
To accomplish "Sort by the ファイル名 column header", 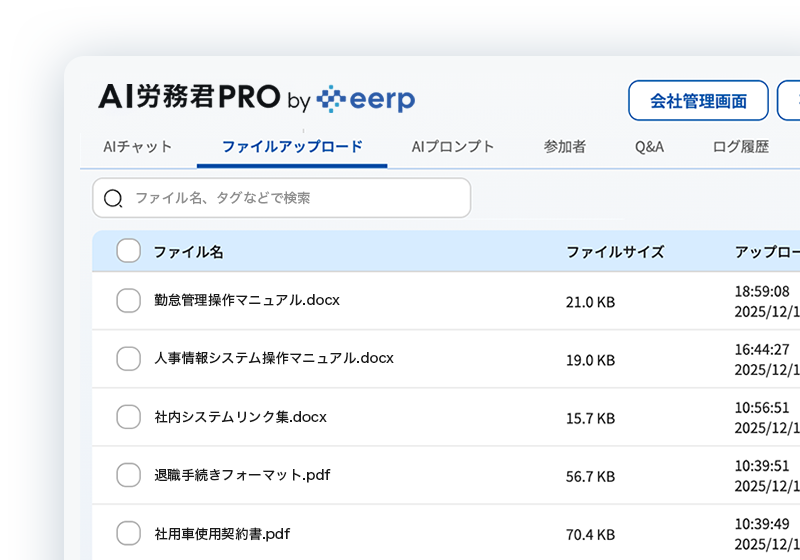I will click(188, 252).
